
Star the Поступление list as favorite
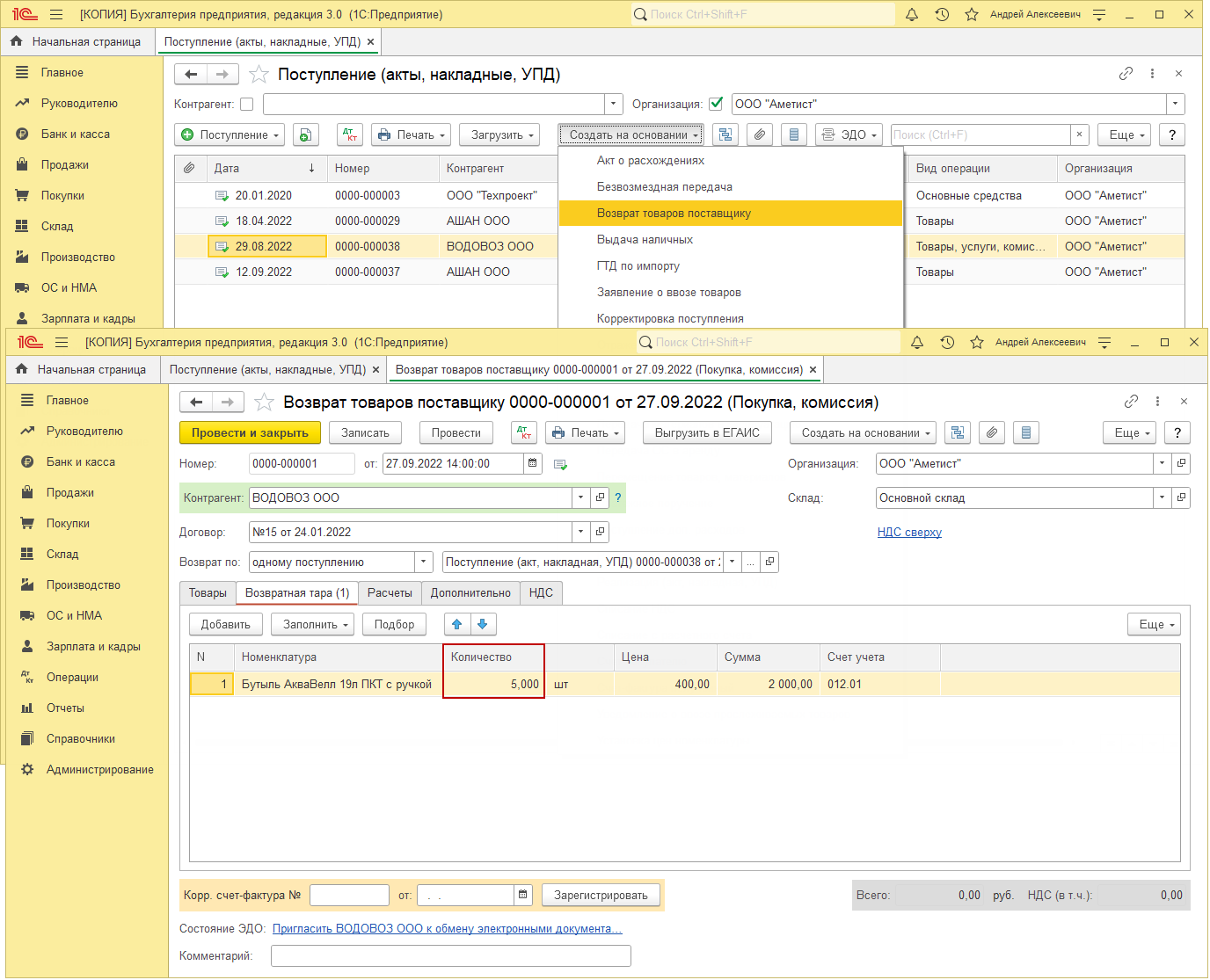pos(259,75)
